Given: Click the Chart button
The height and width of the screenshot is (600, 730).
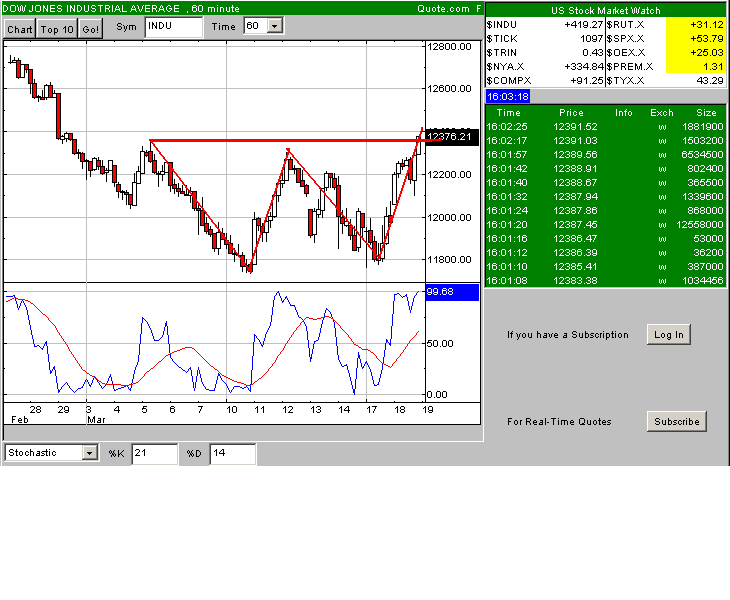Looking at the screenshot, I should tap(20, 29).
